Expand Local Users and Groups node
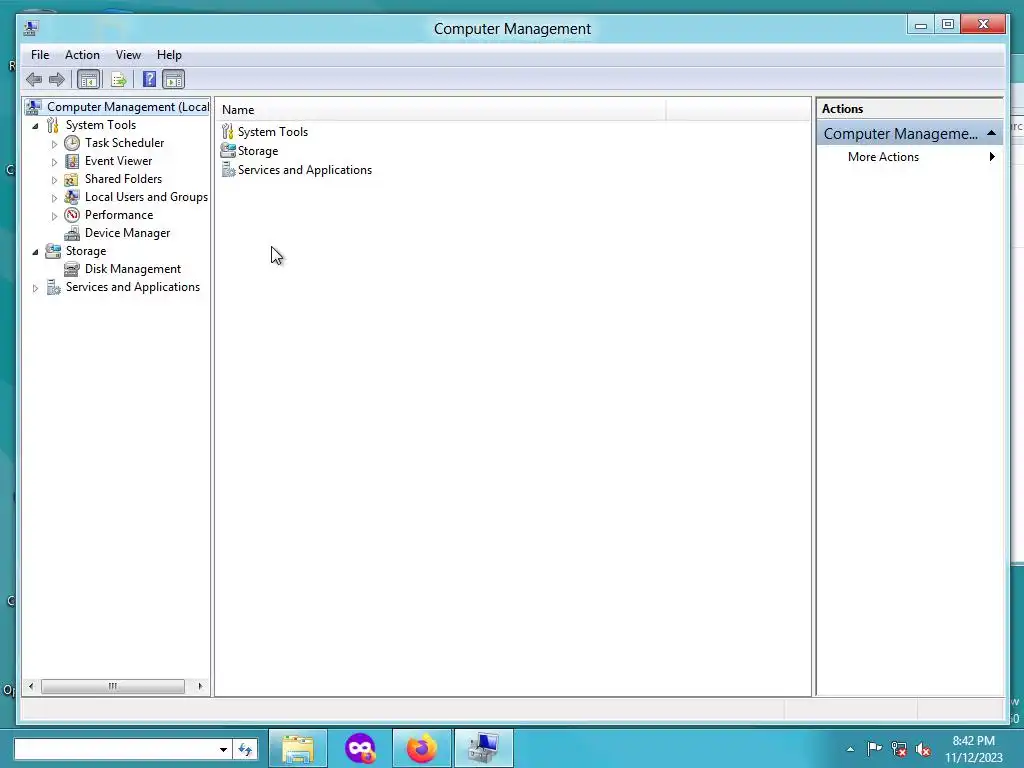This screenshot has width=1024, height=768. pos(54,197)
